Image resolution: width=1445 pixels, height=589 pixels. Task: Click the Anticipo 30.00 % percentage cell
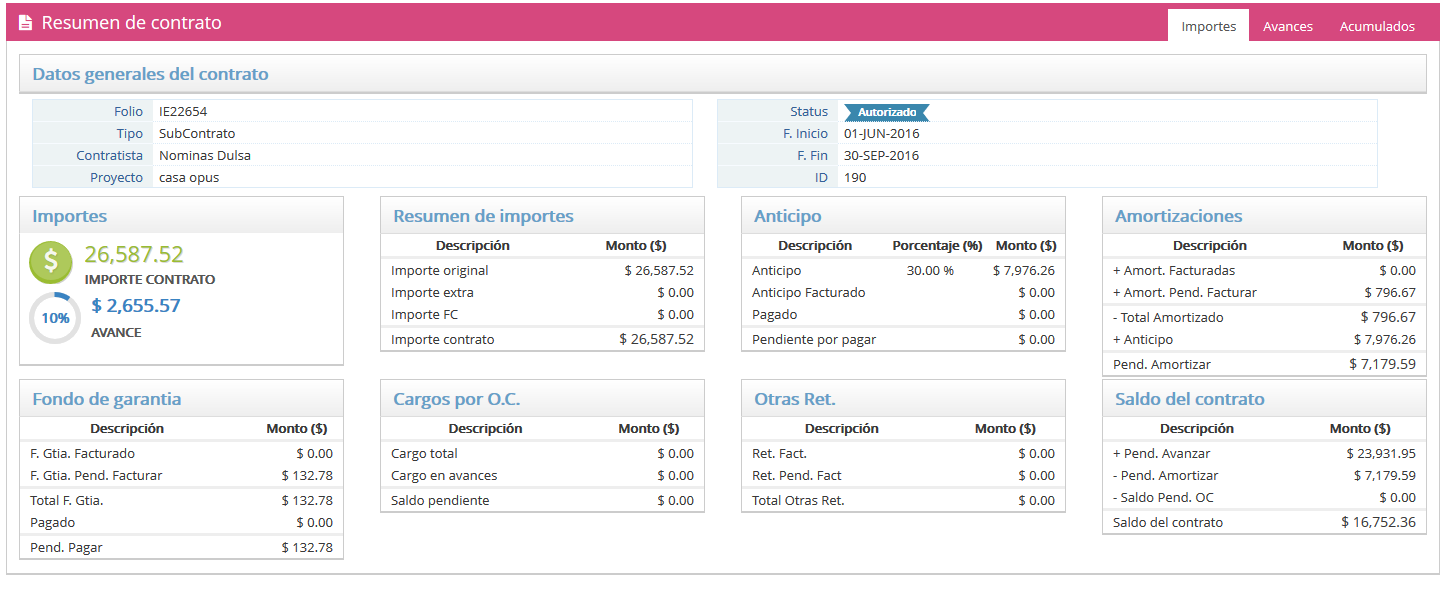click(x=930, y=270)
